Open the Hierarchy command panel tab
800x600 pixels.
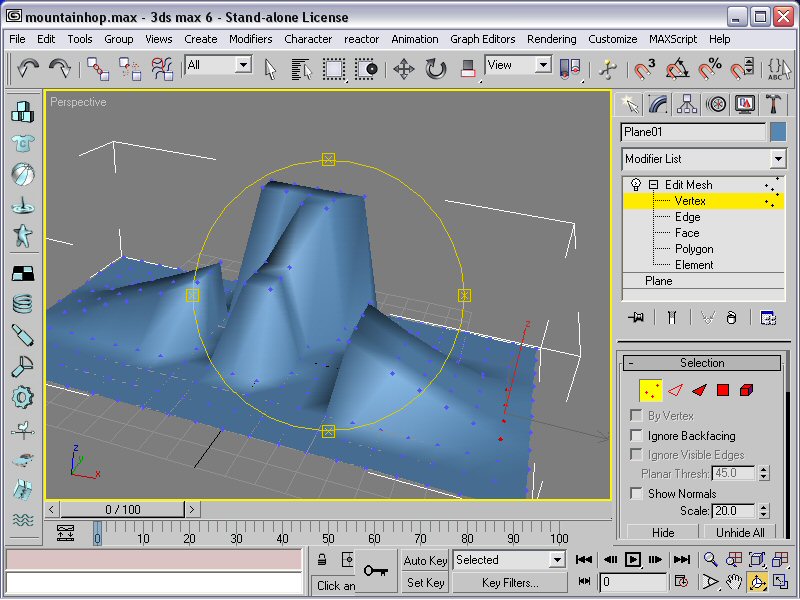point(687,104)
